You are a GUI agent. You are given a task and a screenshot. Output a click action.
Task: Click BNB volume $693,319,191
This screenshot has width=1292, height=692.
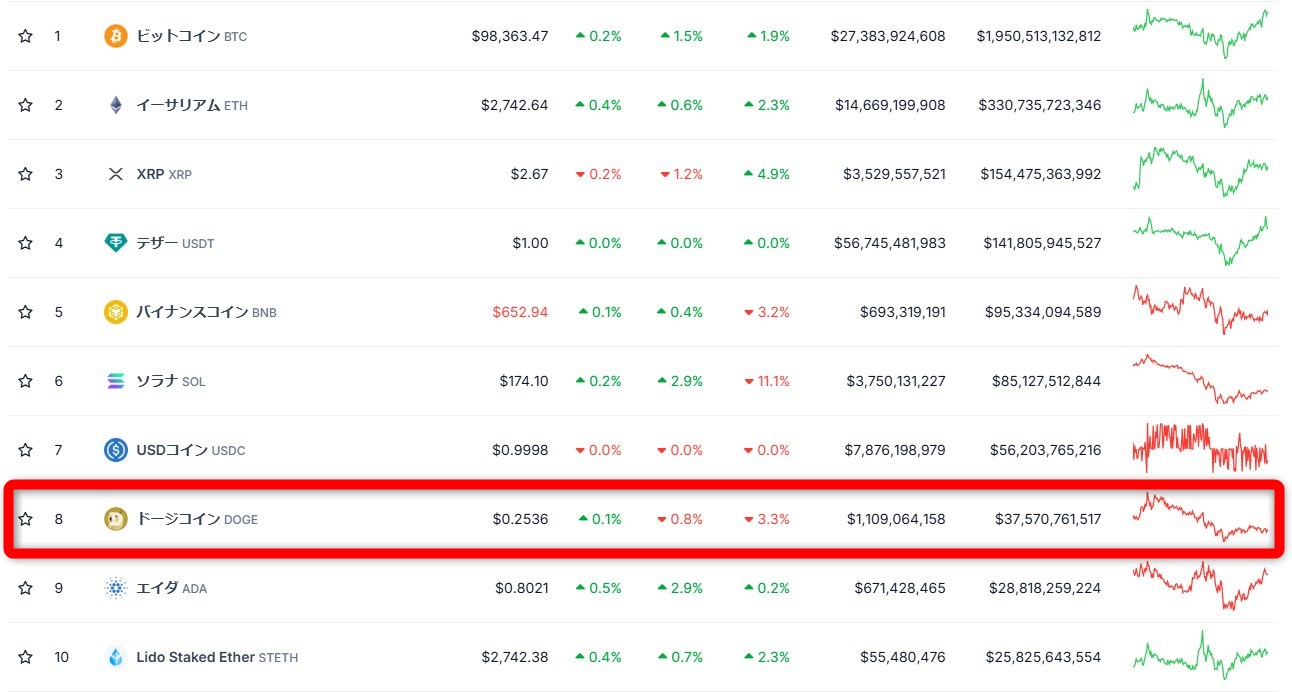click(903, 312)
